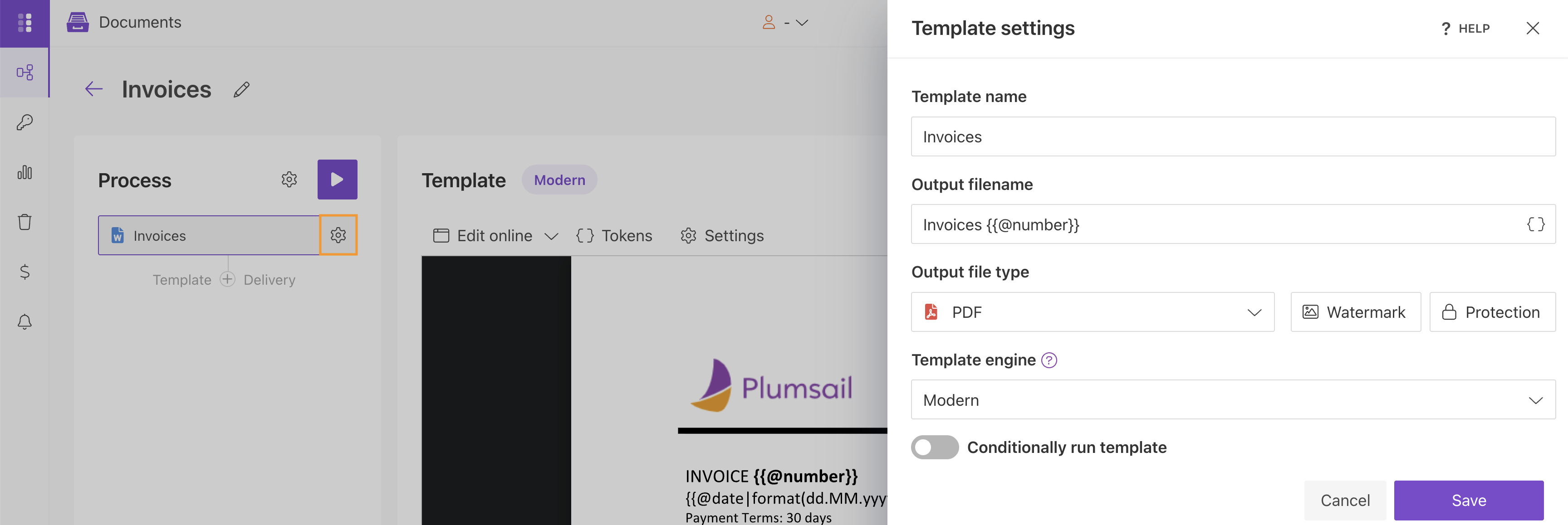Click the Template name input field
Image resolution: width=1568 pixels, height=525 pixels.
1233,136
